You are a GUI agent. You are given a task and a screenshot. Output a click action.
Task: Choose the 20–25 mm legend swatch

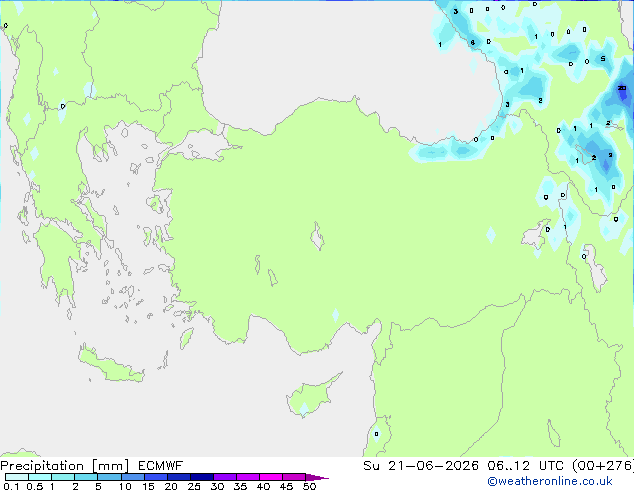tap(178, 477)
